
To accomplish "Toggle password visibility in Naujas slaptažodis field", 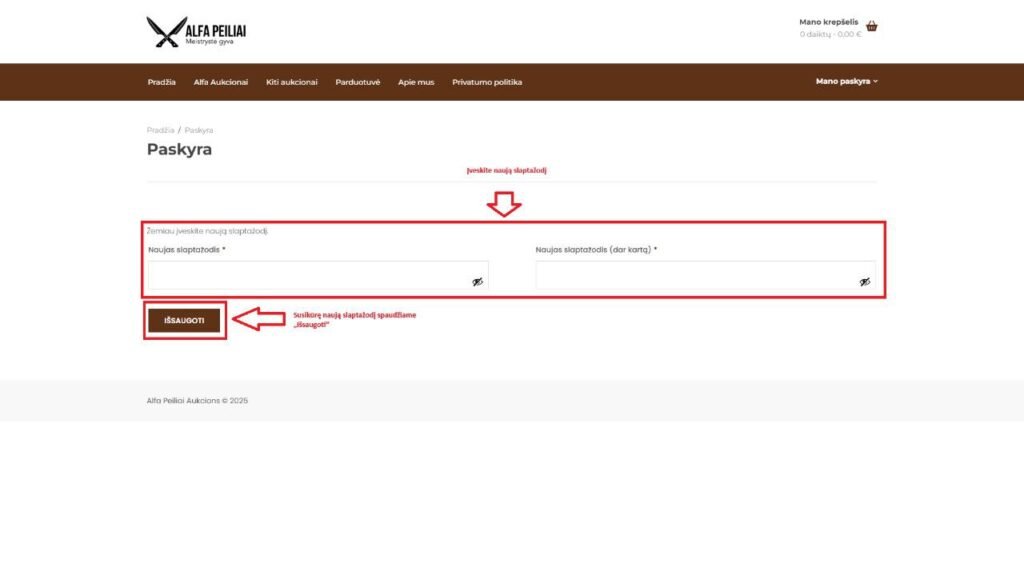I will tap(477, 282).
